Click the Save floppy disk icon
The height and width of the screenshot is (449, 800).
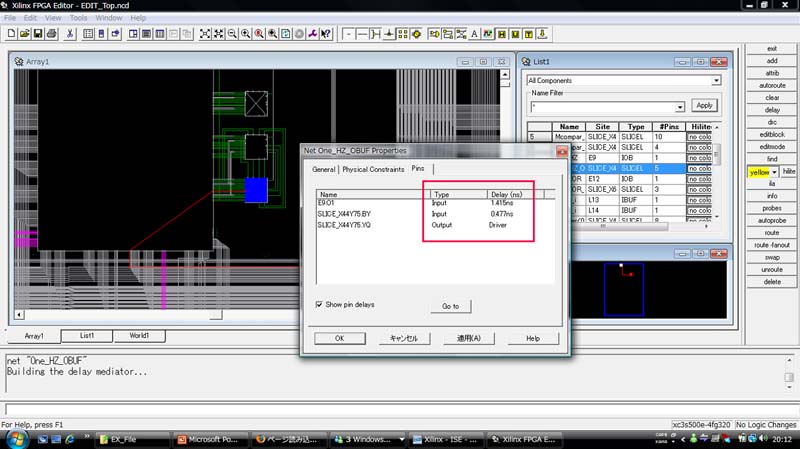[x=38, y=34]
